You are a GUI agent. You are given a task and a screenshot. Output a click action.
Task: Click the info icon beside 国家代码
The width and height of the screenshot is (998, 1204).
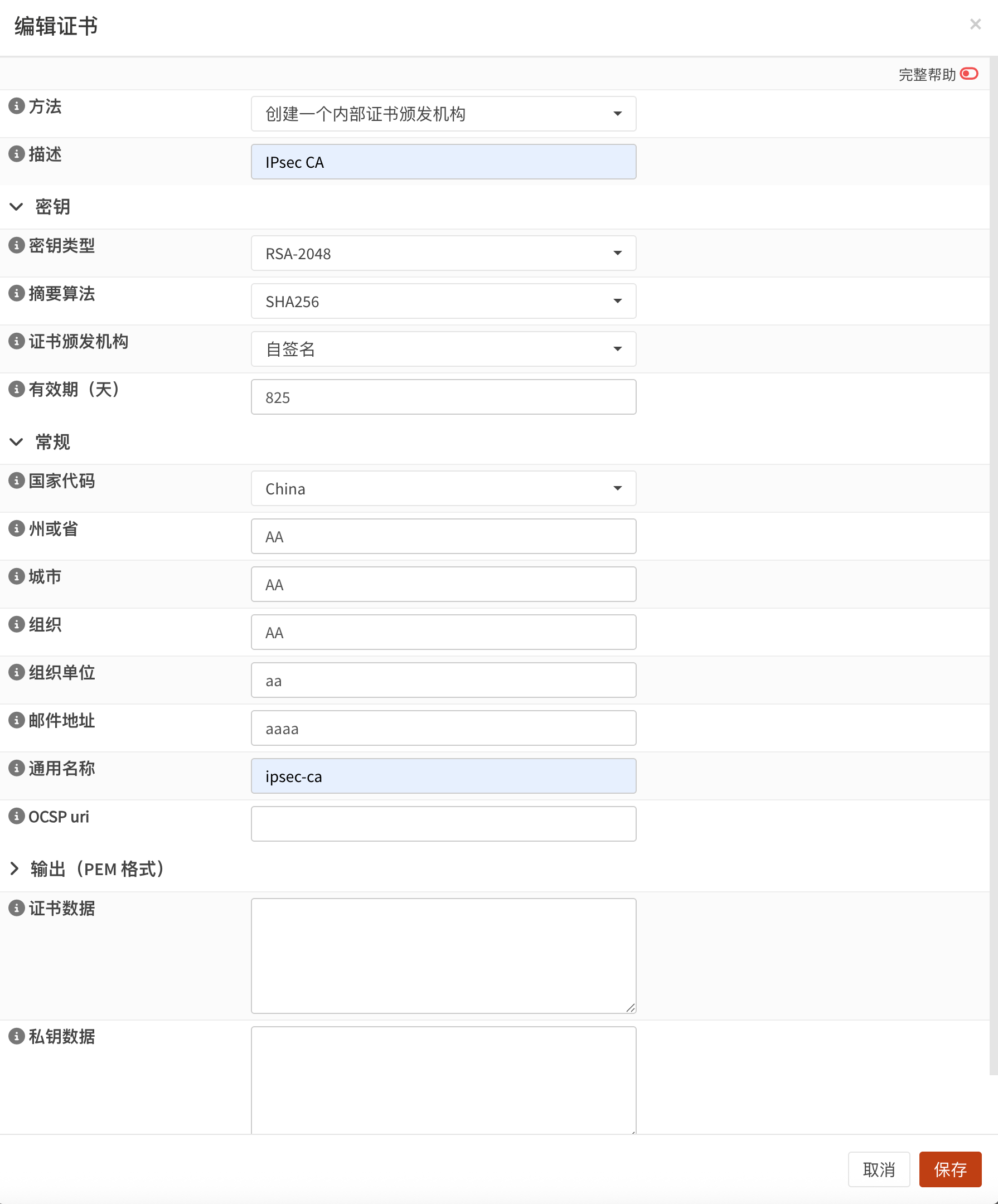click(16, 480)
